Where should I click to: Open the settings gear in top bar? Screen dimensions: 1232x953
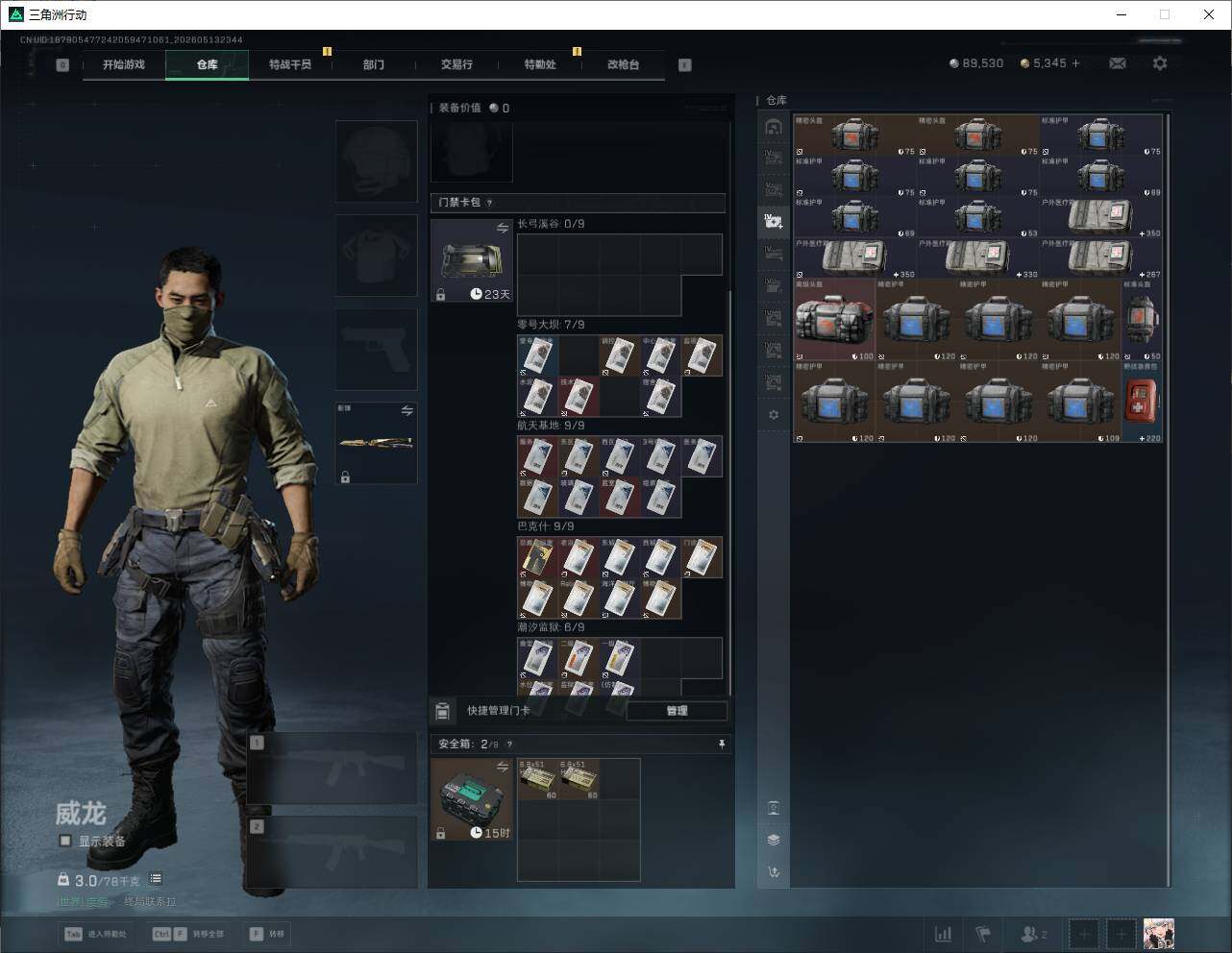pos(1160,63)
